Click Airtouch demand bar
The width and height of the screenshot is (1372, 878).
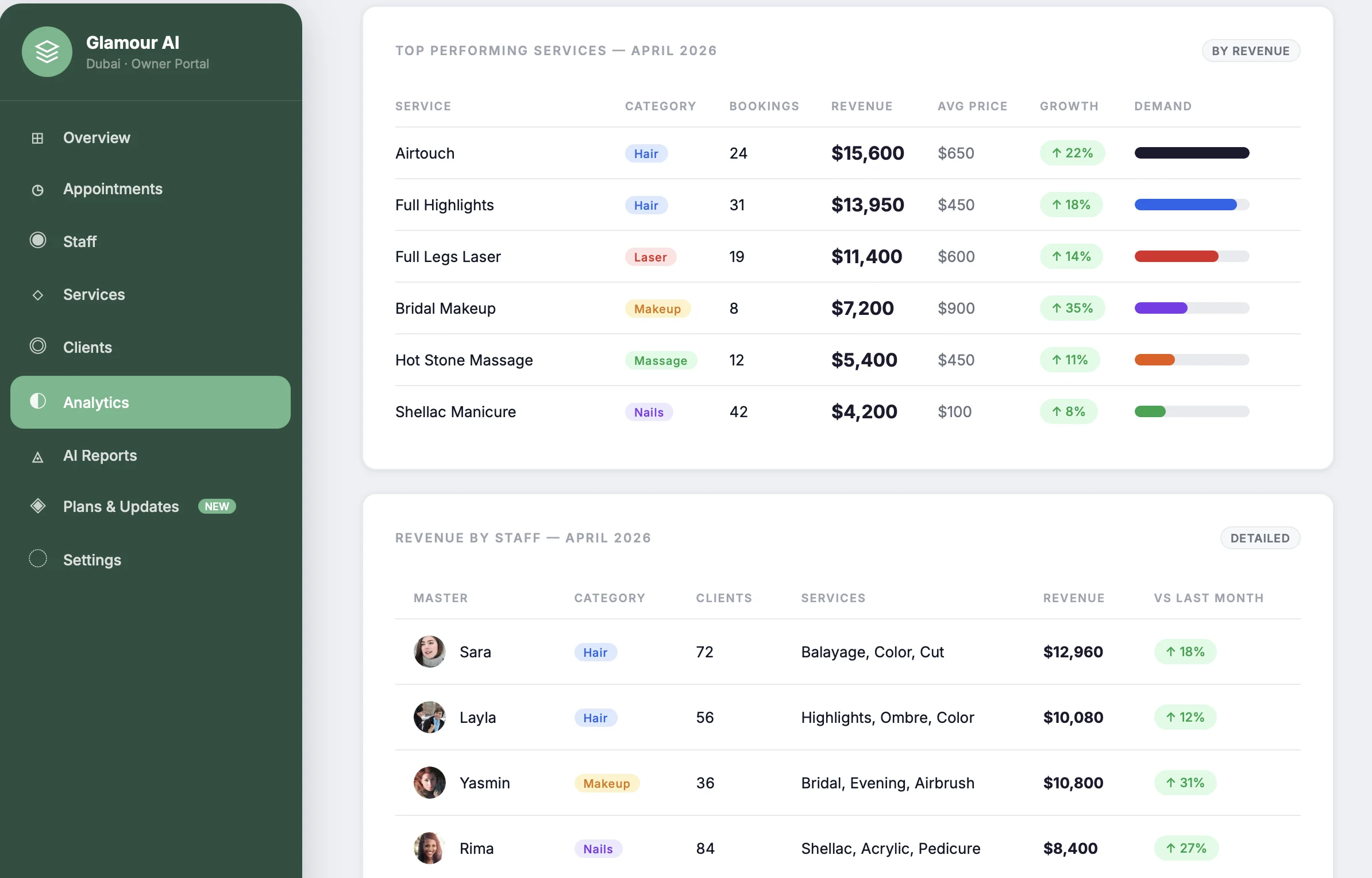(1192, 153)
